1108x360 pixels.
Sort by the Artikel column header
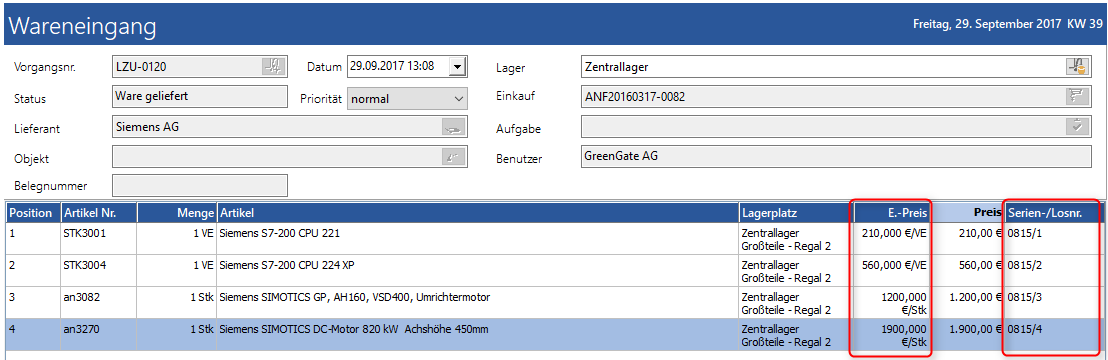(478, 213)
